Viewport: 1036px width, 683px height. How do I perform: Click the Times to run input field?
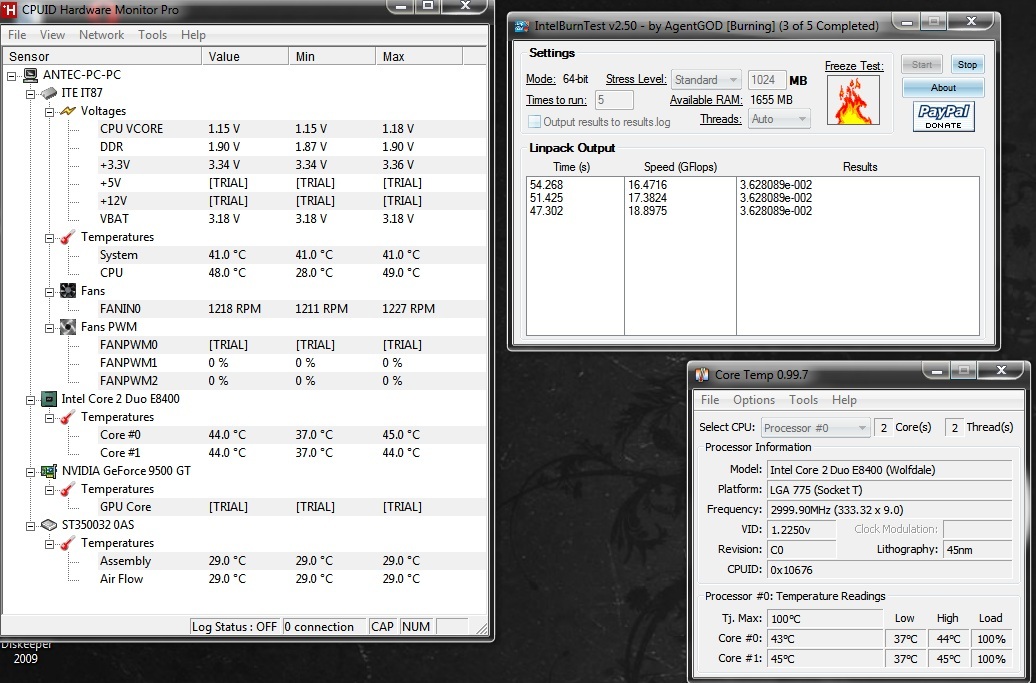[x=614, y=100]
